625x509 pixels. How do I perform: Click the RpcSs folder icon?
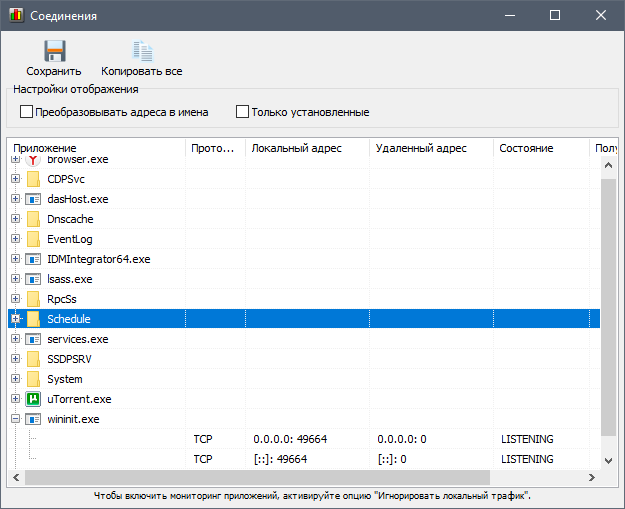click(33, 299)
